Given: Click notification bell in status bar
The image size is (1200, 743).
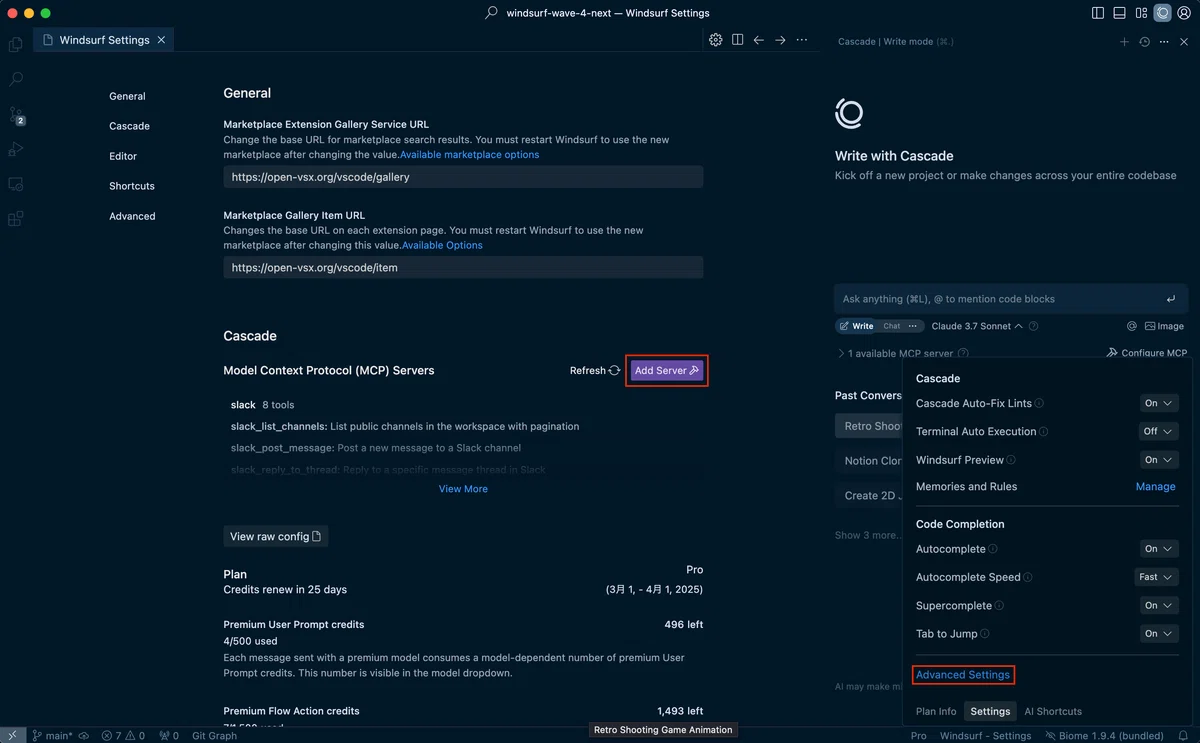Looking at the screenshot, I should [1182, 735].
